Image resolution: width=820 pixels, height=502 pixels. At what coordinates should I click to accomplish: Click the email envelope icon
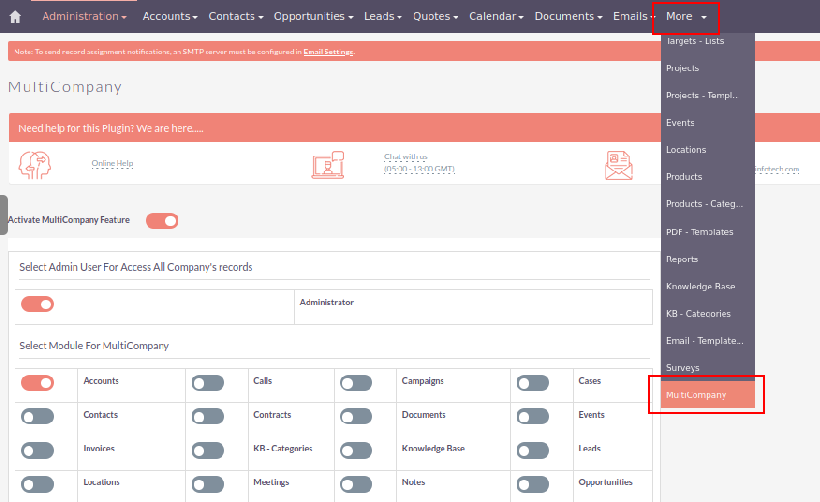coord(619,165)
